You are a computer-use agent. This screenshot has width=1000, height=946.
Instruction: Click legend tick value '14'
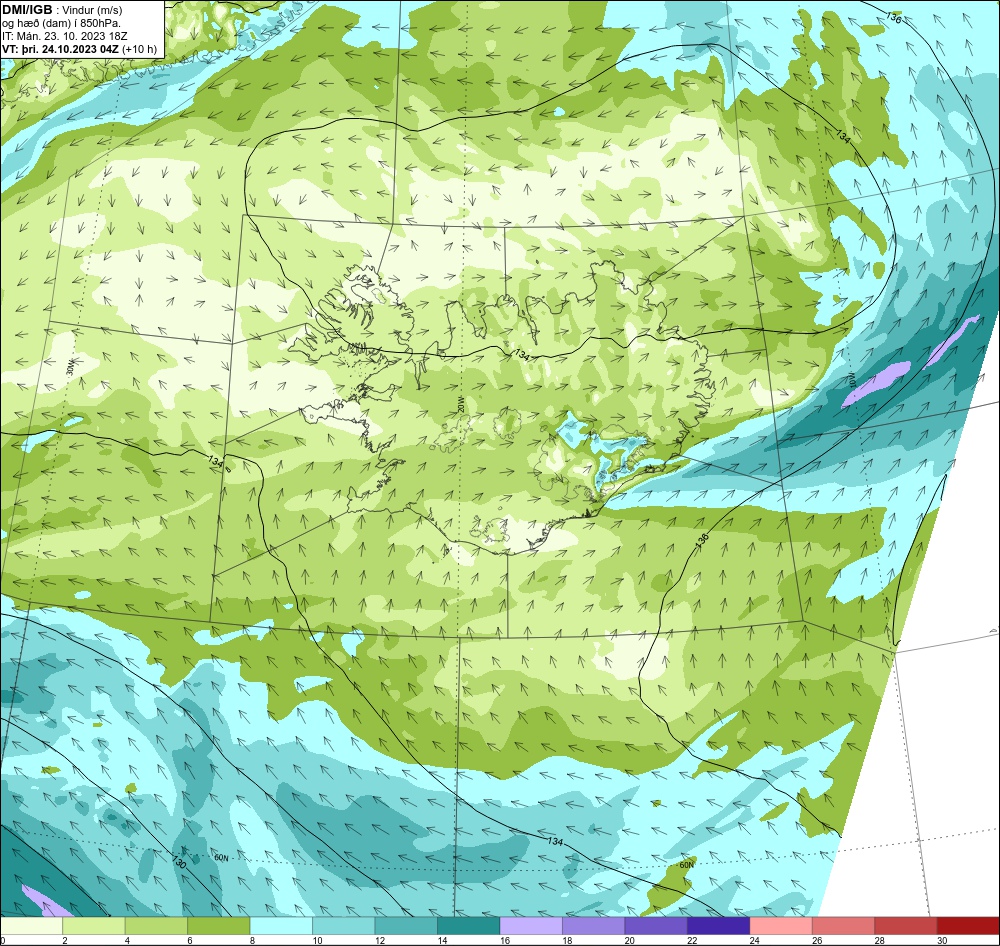coord(441,940)
